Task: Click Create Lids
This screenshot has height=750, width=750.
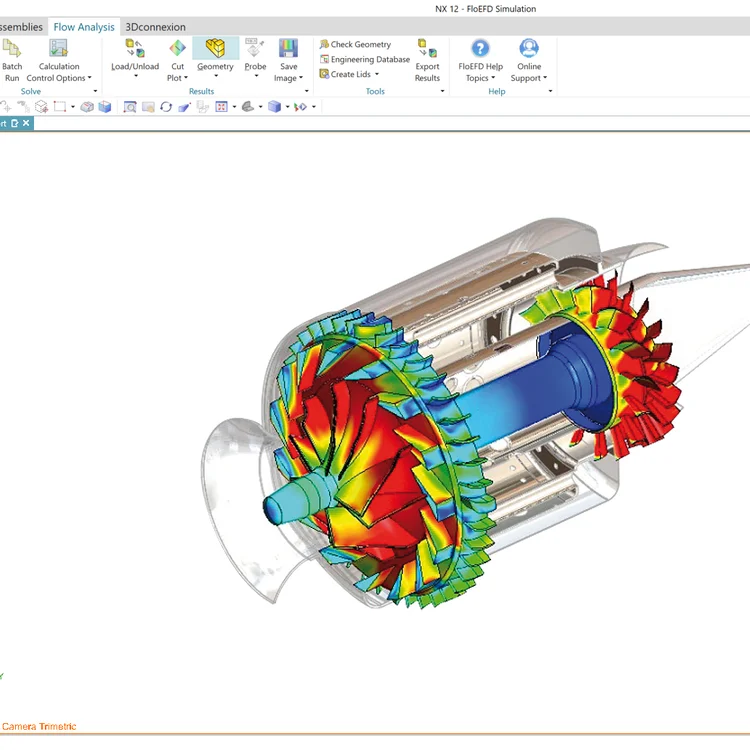Action: click(345, 74)
